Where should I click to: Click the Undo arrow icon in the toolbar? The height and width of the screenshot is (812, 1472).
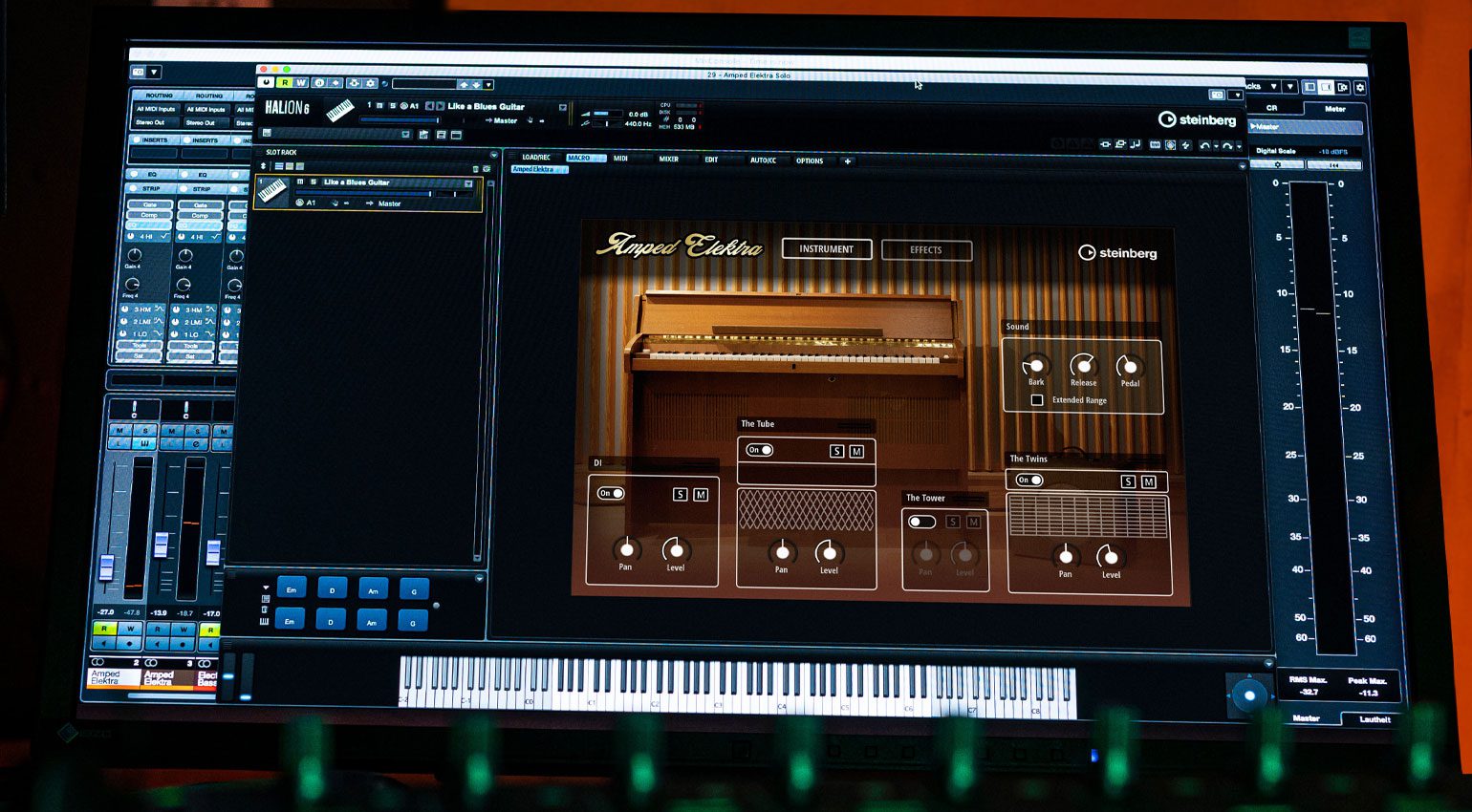(x=1204, y=144)
